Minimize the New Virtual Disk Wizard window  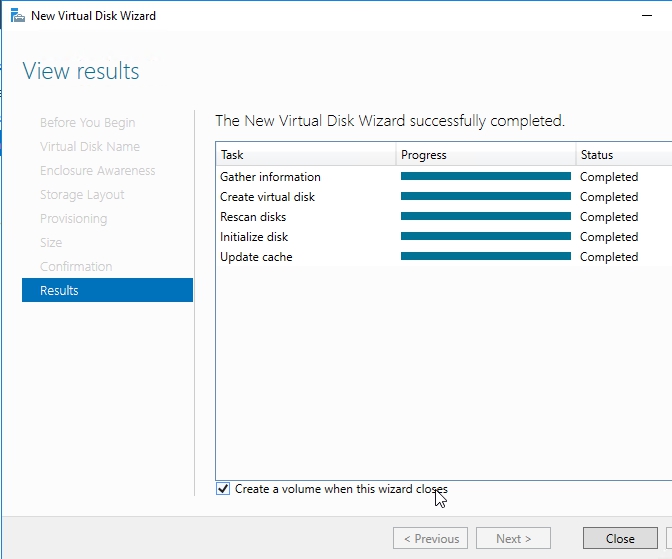pos(647,15)
